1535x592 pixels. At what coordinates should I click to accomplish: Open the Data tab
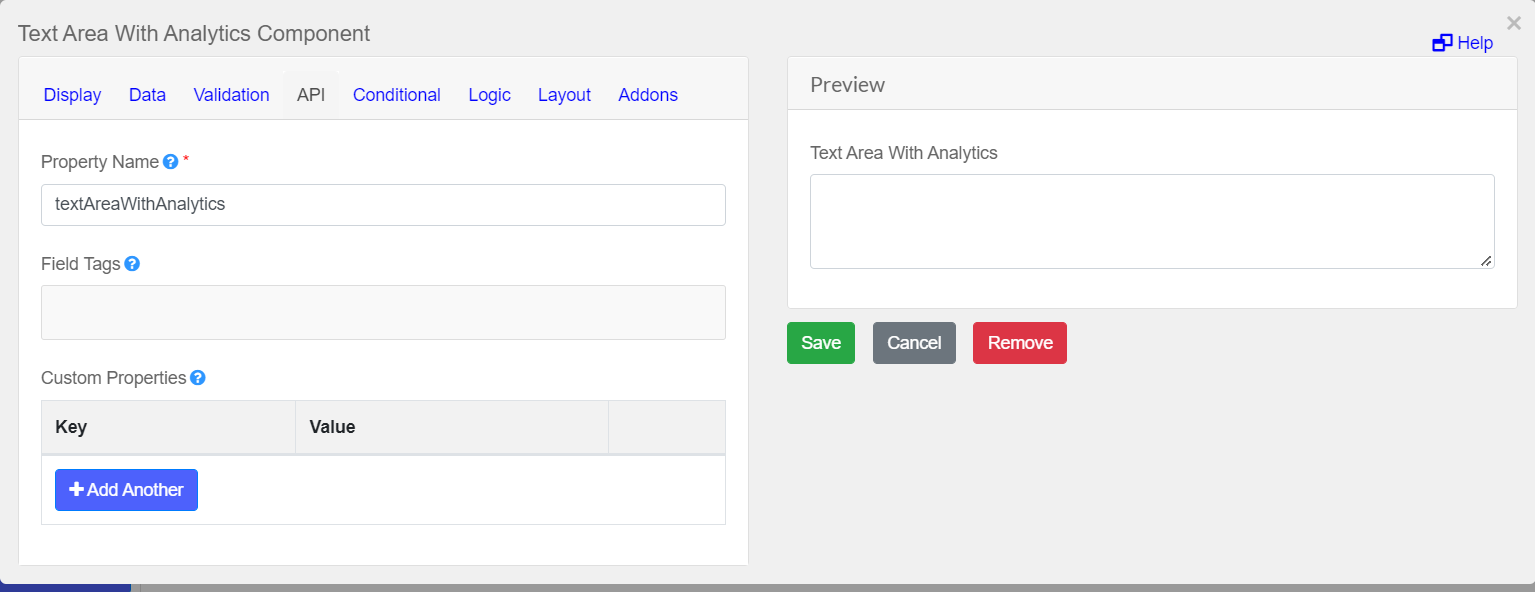coord(147,95)
